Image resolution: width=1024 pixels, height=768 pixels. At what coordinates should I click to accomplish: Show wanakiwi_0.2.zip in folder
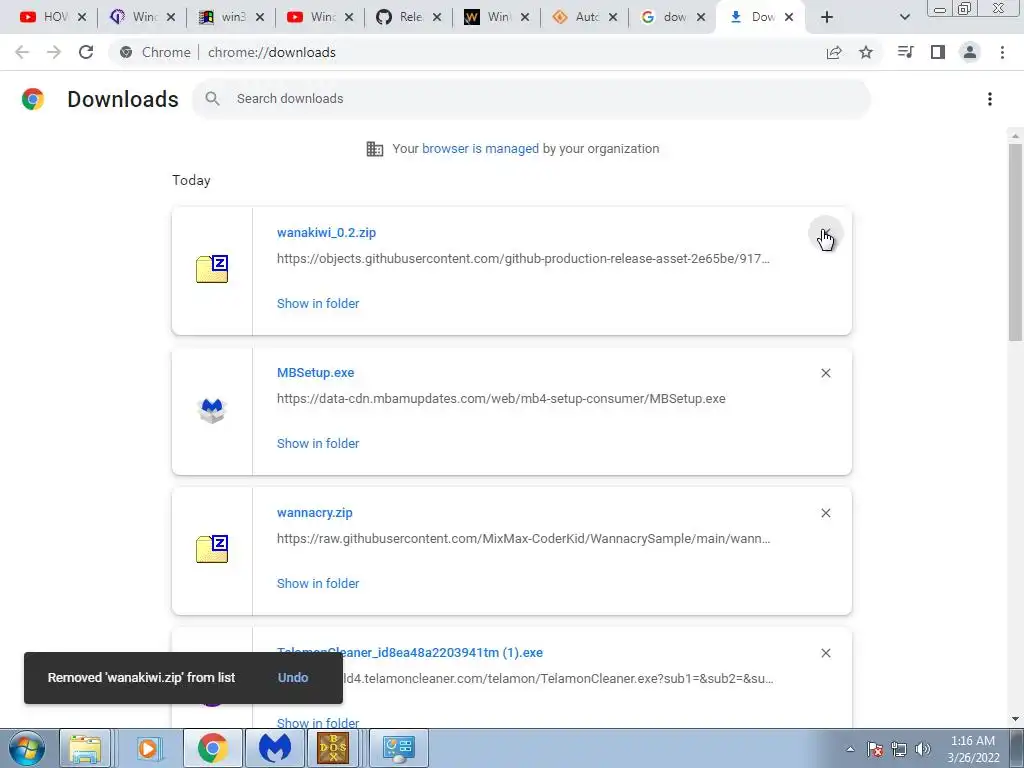[x=318, y=303]
